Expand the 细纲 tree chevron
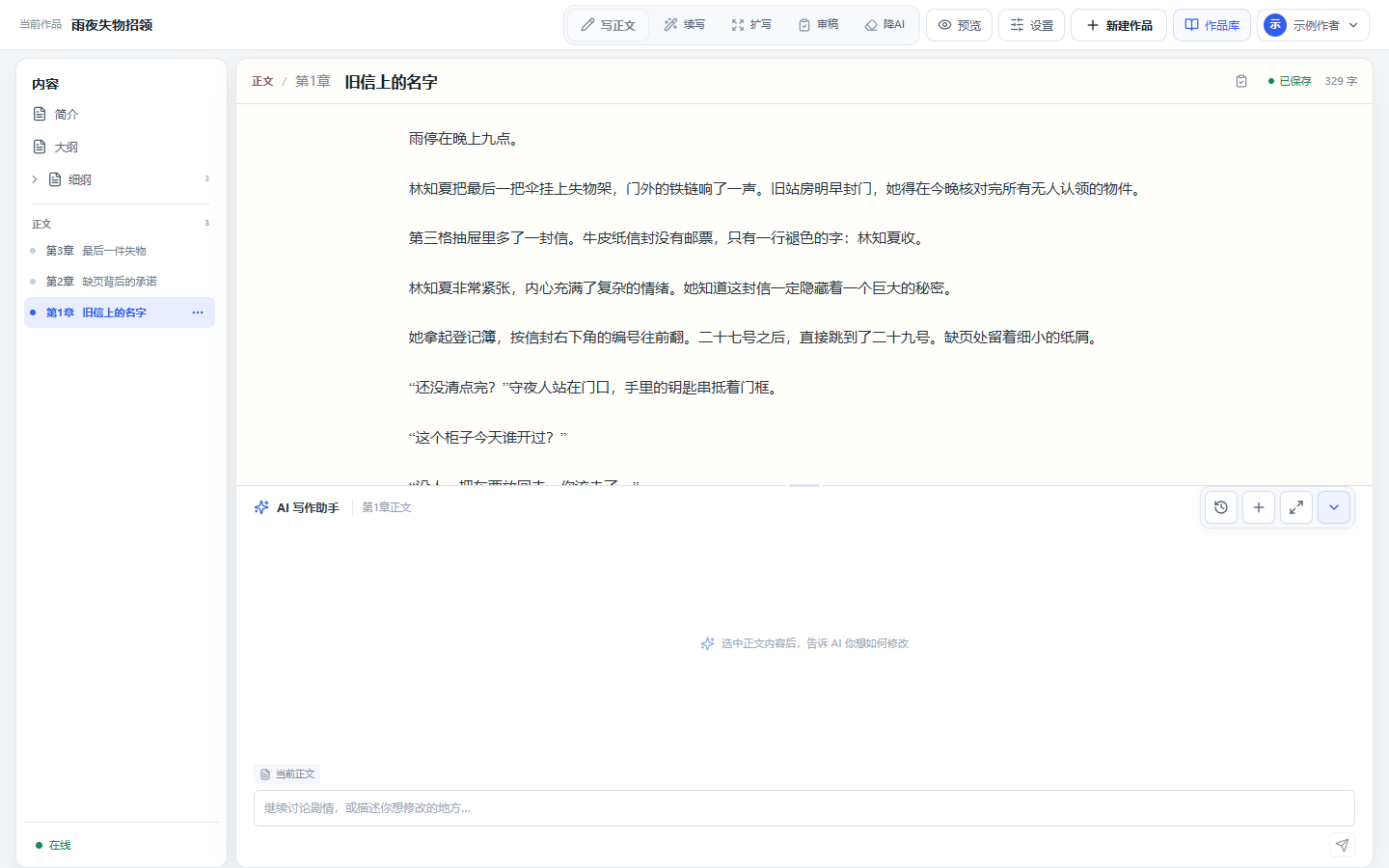1389x868 pixels. 35,179
